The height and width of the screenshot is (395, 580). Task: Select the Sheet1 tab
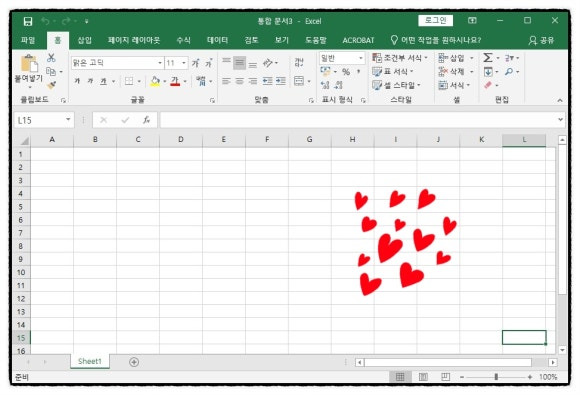point(90,361)
